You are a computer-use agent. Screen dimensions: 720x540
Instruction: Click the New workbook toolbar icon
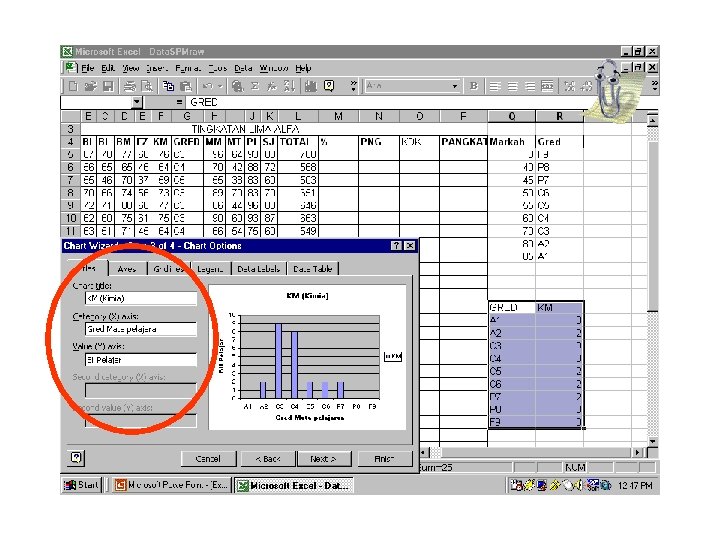[x=73, y=86]
